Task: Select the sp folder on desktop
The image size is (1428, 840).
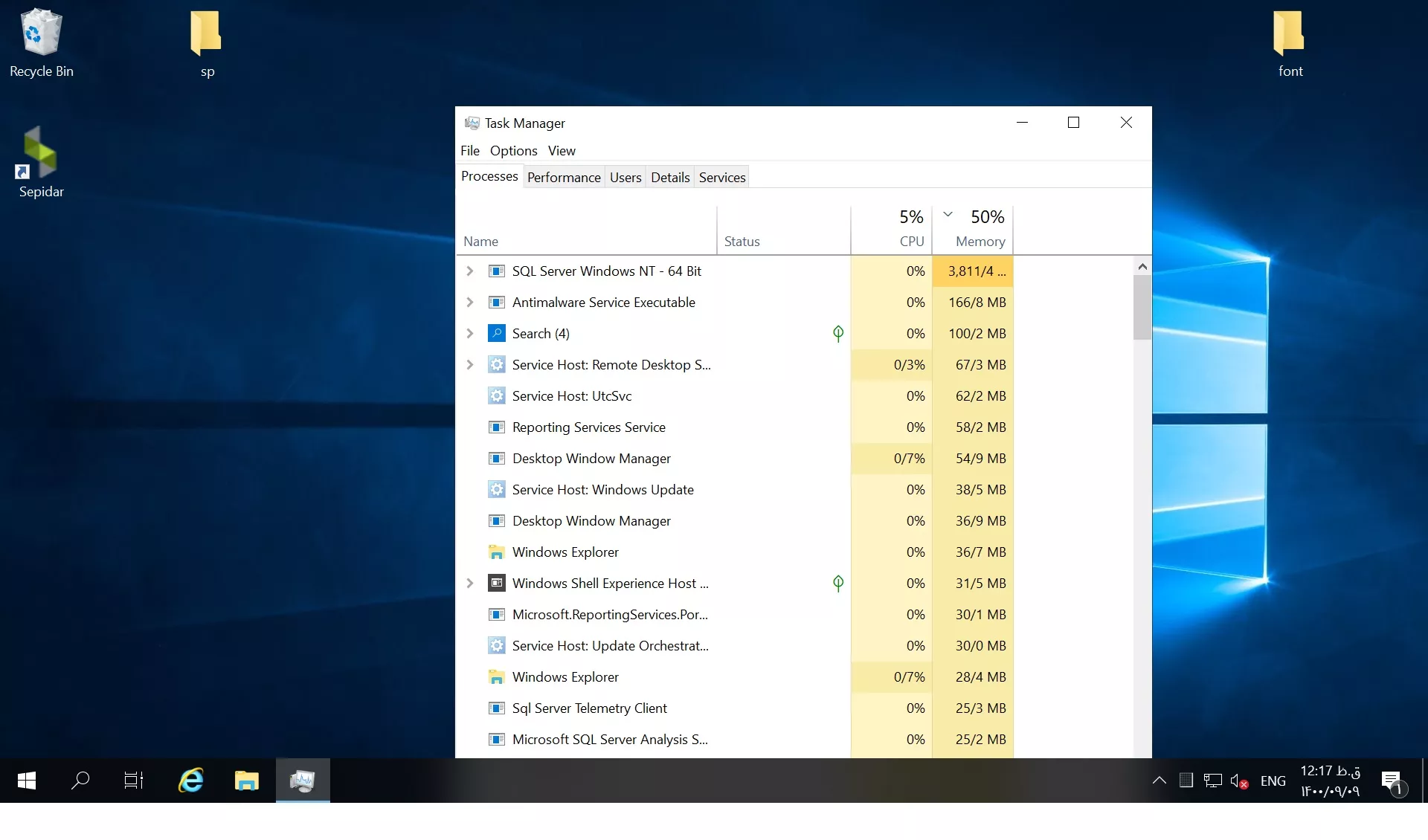Action: pos(207,44)
